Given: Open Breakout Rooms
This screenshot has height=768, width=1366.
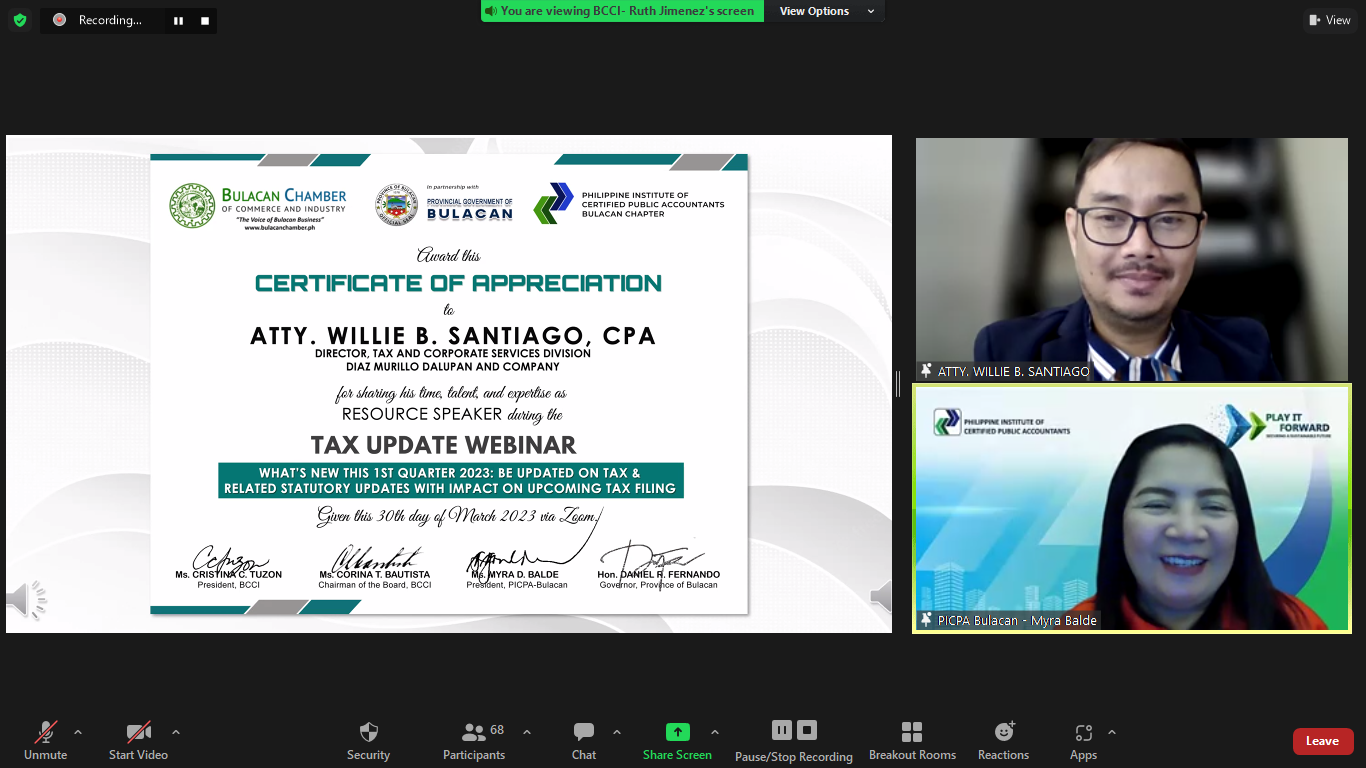Looking at the screenshot, I should pos(912,741).
